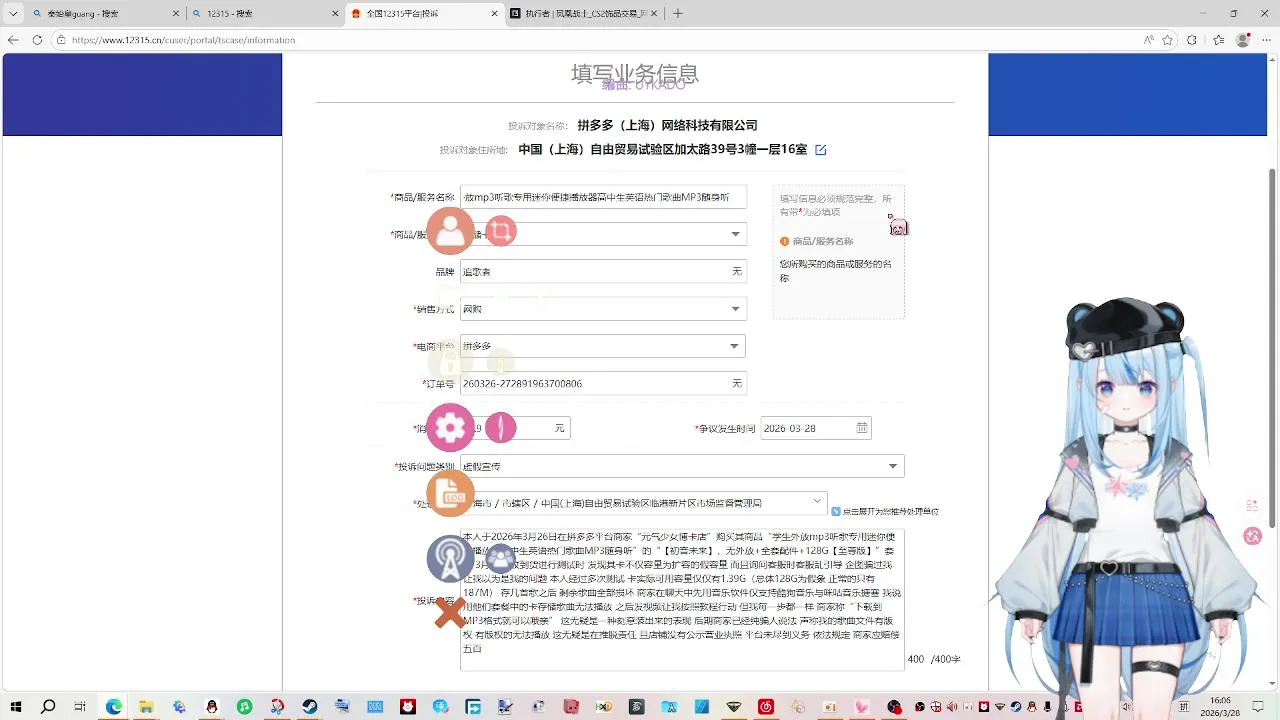1280x720 pixels.
Task: Open browser settings ellipsis menu
Action: click(1266, 40)
